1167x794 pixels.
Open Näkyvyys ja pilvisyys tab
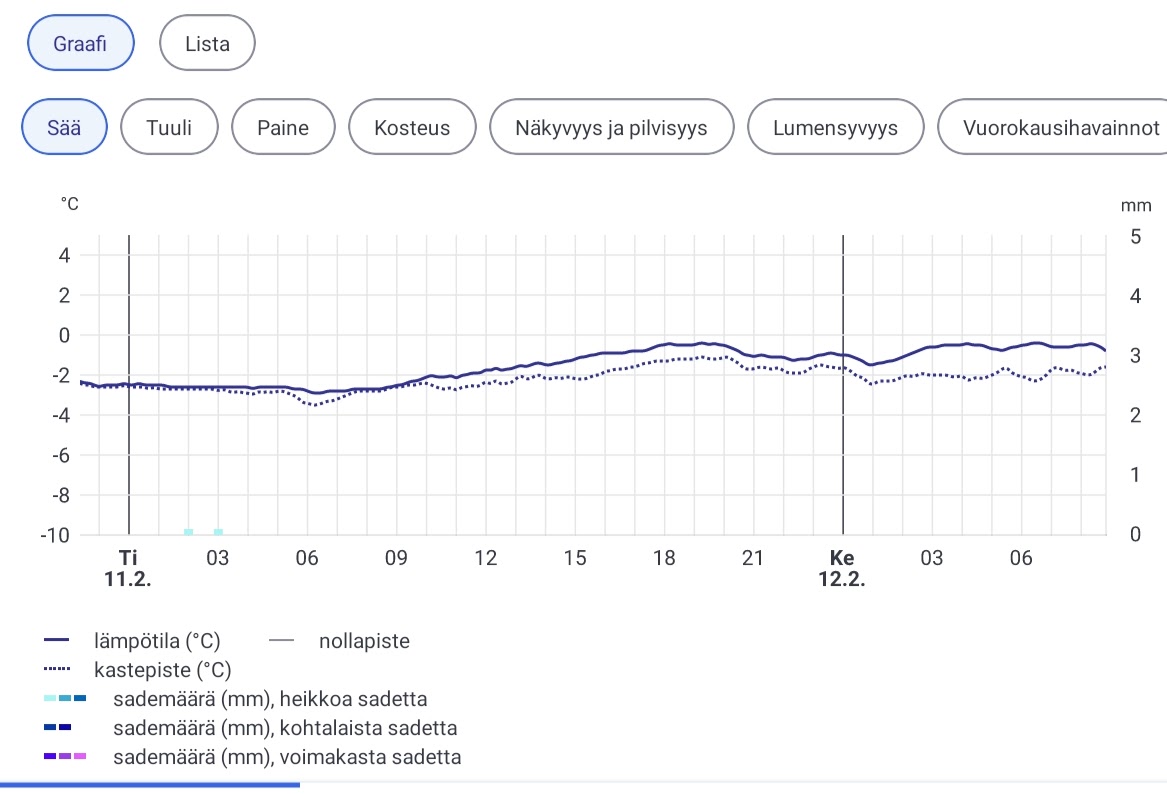point(611,127)
